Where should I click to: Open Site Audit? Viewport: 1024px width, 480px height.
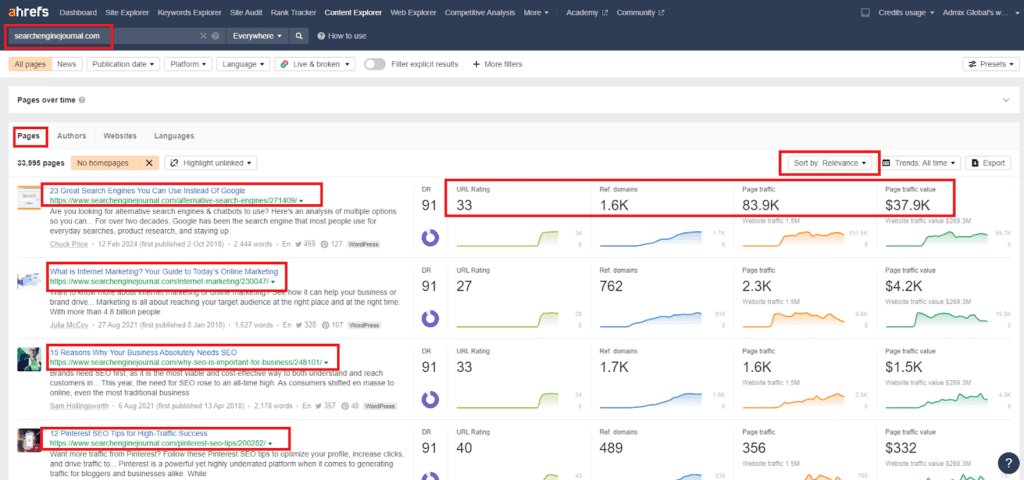246,12
